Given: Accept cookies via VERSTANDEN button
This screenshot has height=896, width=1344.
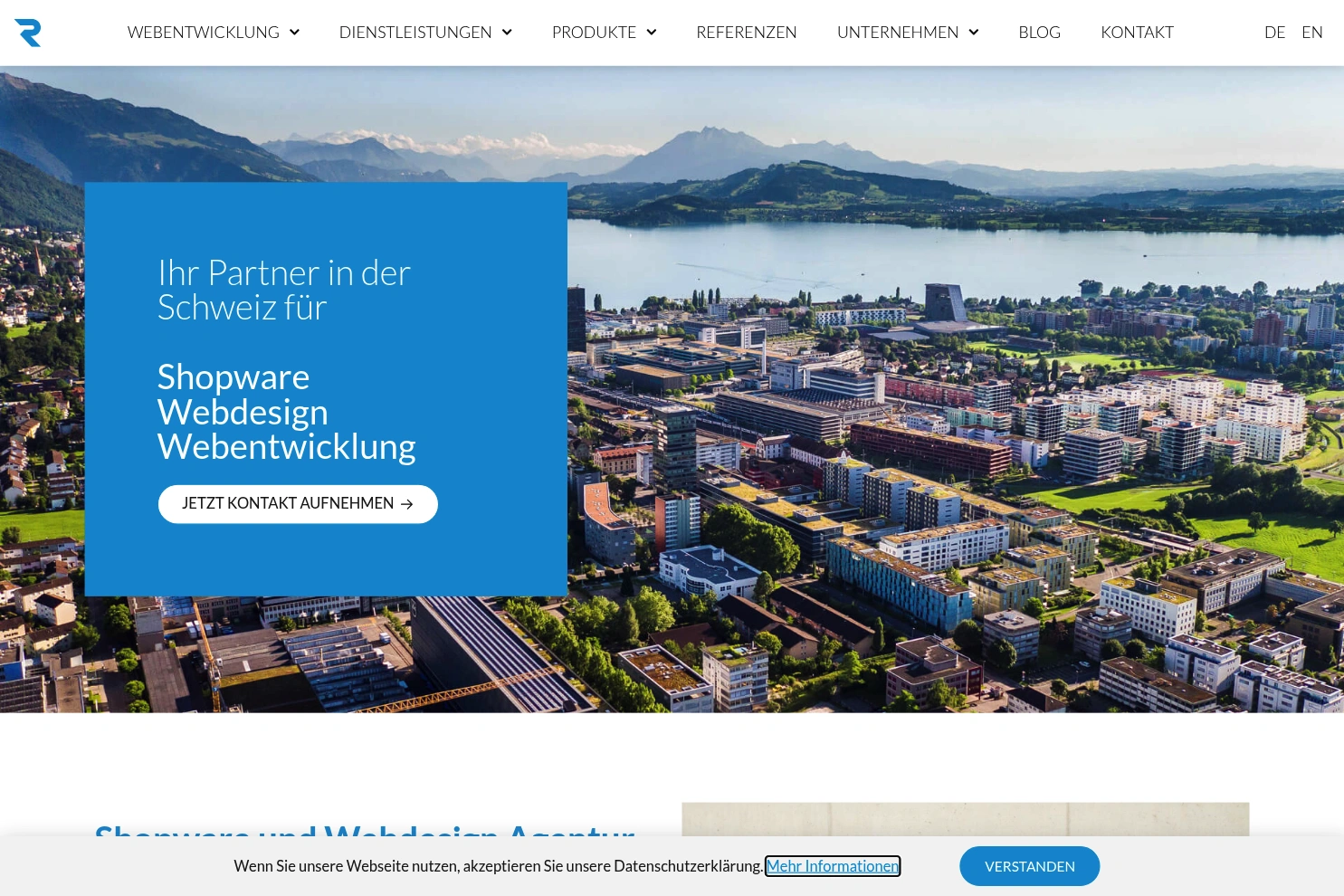Looking at the screenshot, I should coord(1029,866).
